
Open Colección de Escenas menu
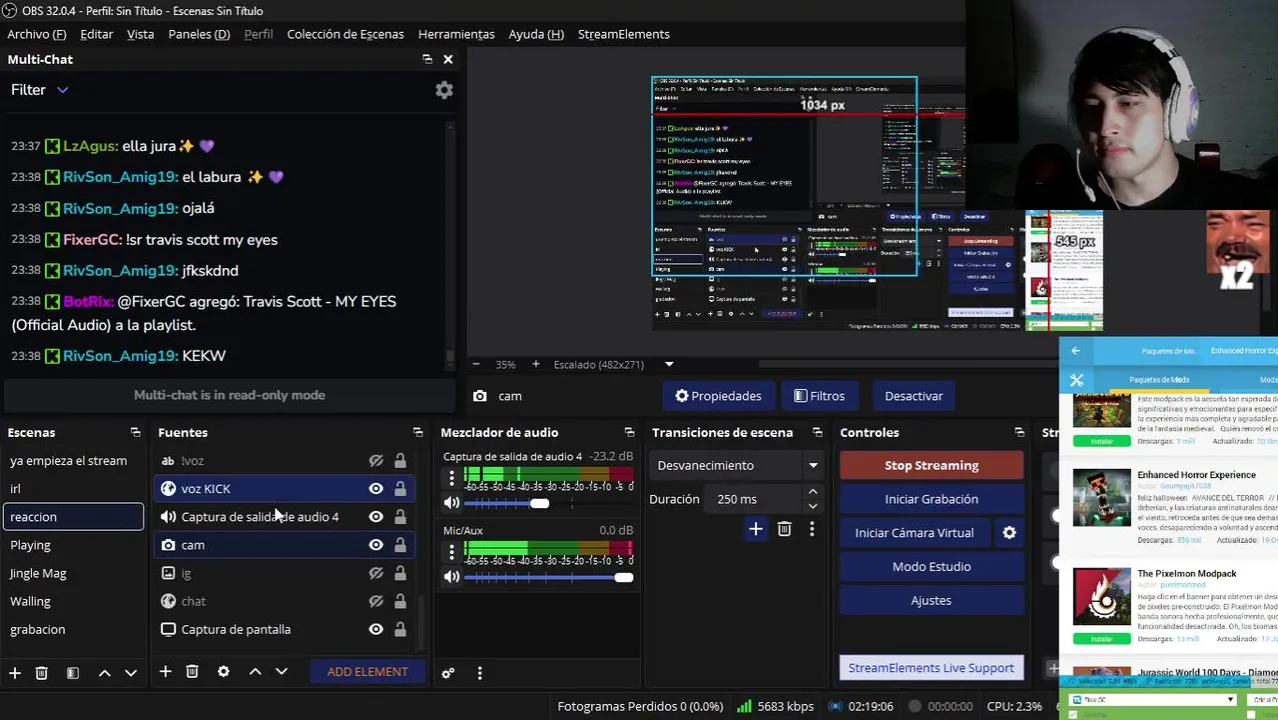345,34
